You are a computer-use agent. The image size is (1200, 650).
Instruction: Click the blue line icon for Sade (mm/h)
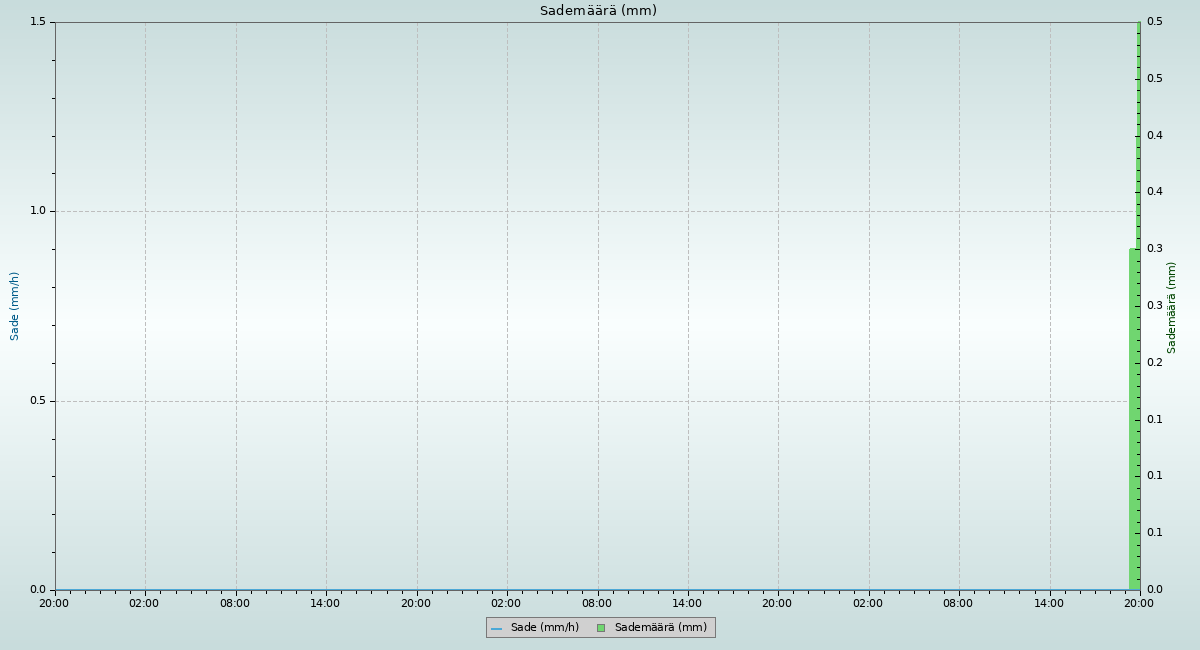tap(496, 628)
